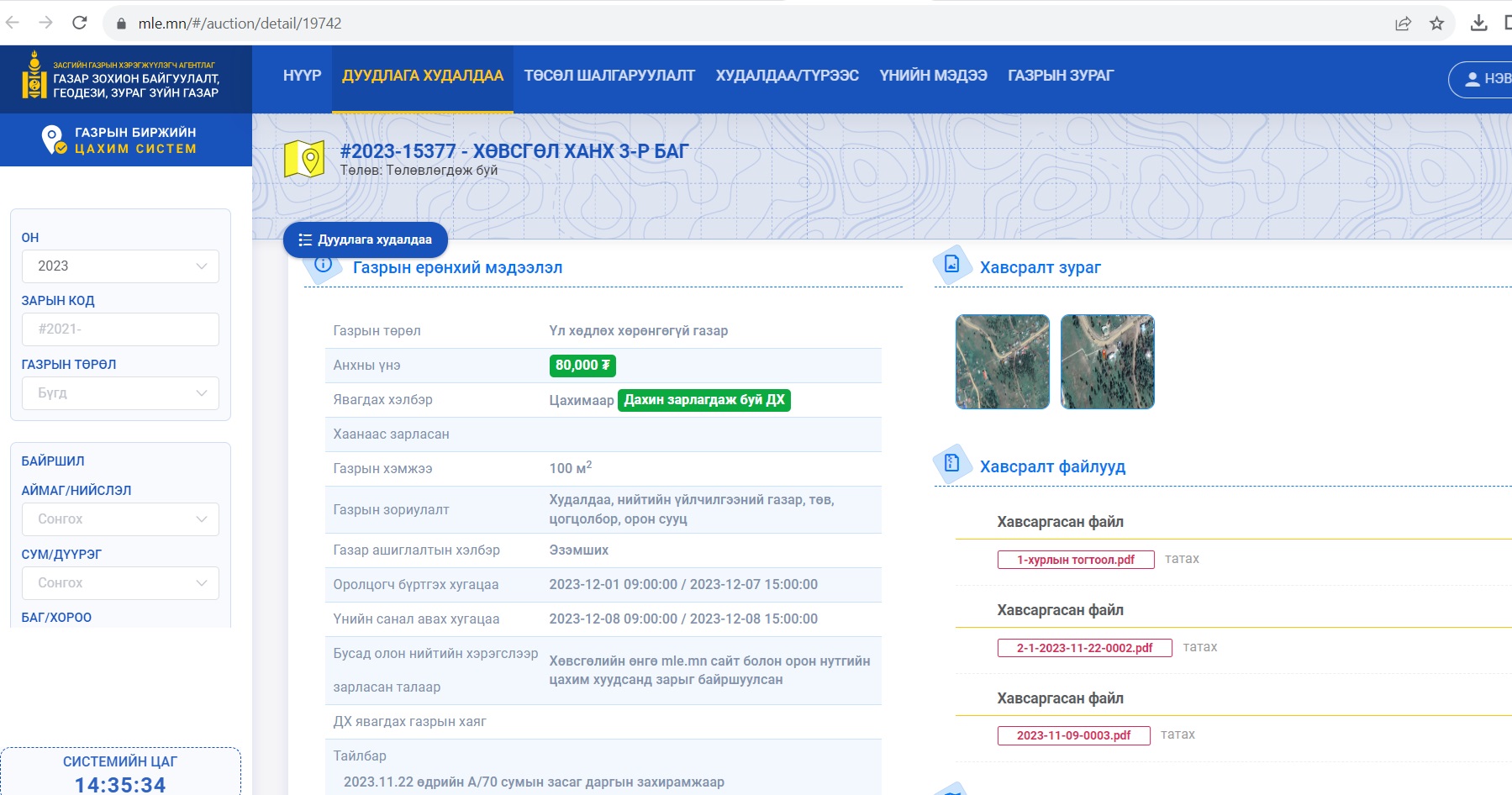This screenshot has width=1512, height=795.
Task: Click the ЗАРЫН КОД input field
Action: [x=120, y=329]
